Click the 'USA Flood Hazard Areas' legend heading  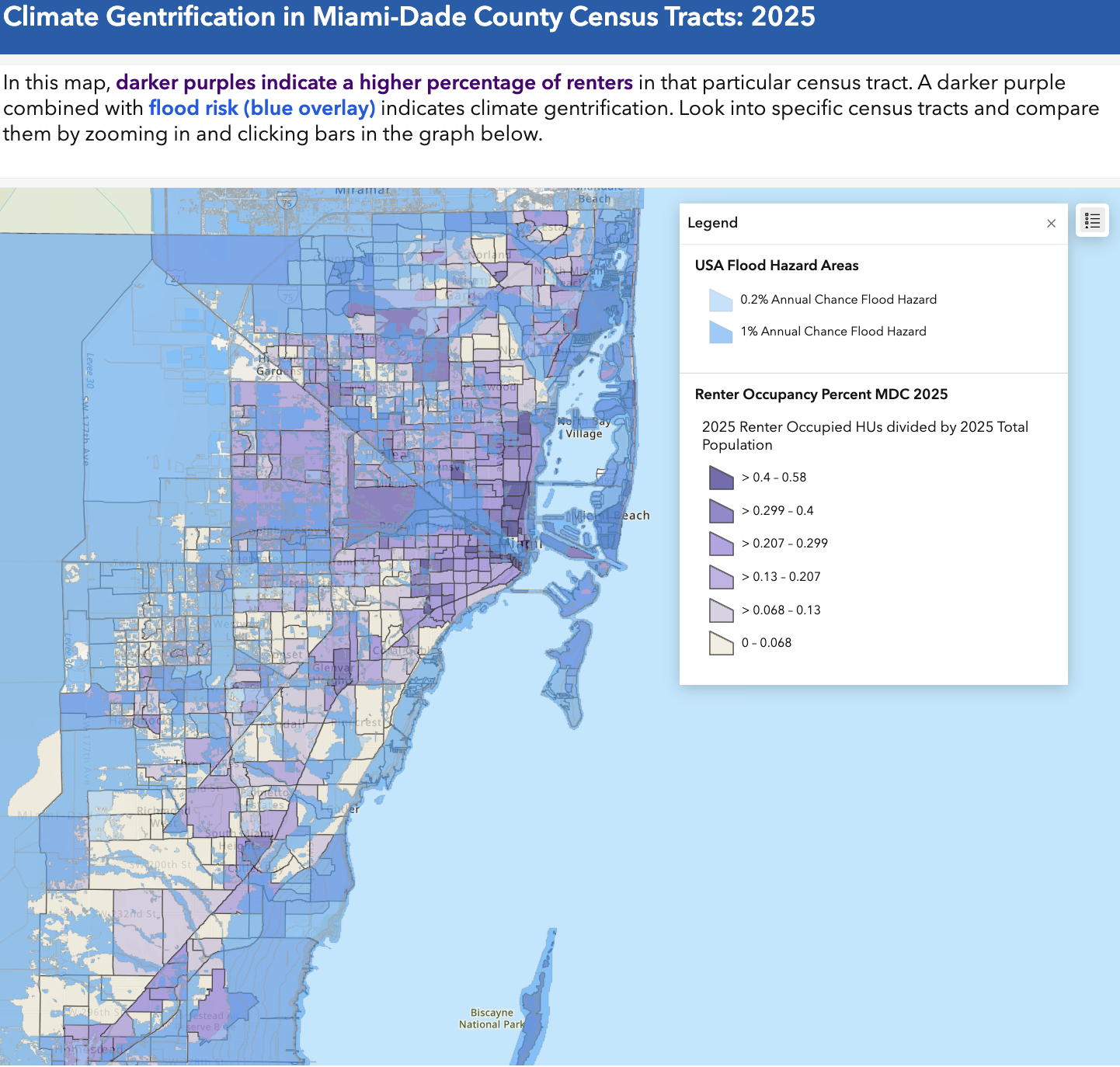[x=777, y=266]
